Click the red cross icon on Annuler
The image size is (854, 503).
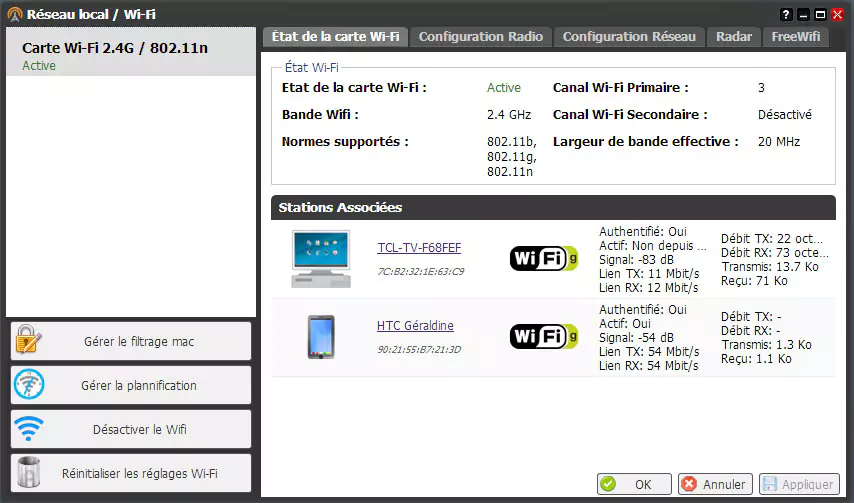click(689, 484)
